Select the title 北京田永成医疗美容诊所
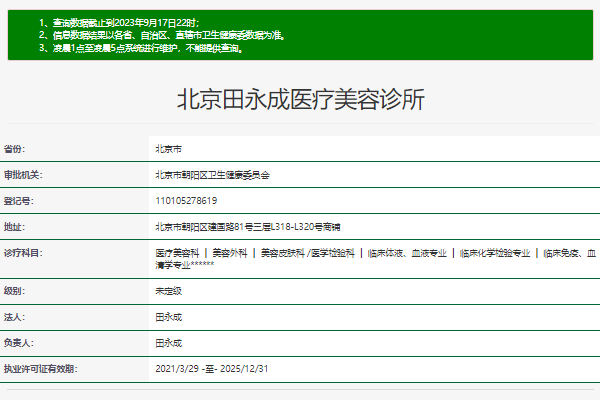The height and width of the screenshot is (400, 600). pyautogui.click(x=301, y=100)
